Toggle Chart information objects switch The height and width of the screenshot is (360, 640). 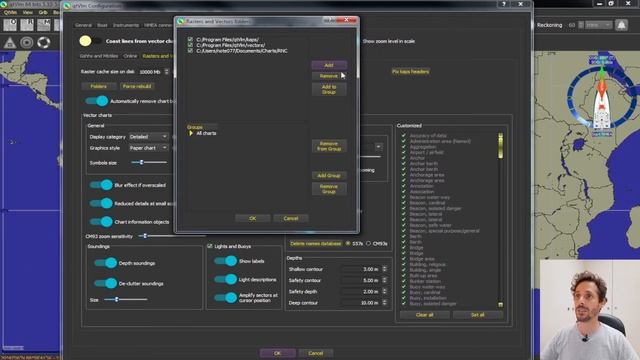(x=101, y=222)
